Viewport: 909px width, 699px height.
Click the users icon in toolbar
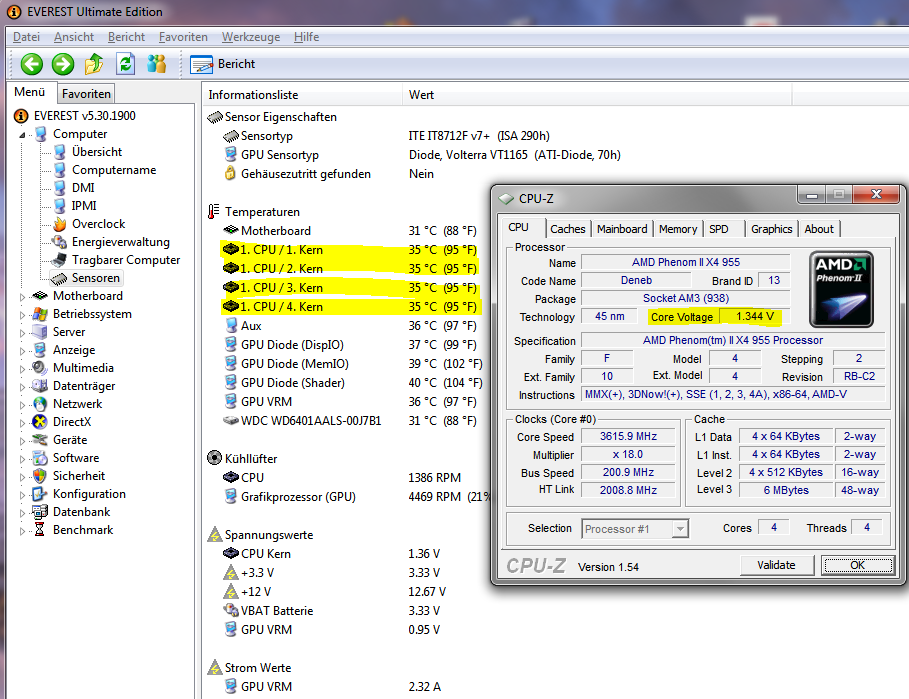(156, 64)
